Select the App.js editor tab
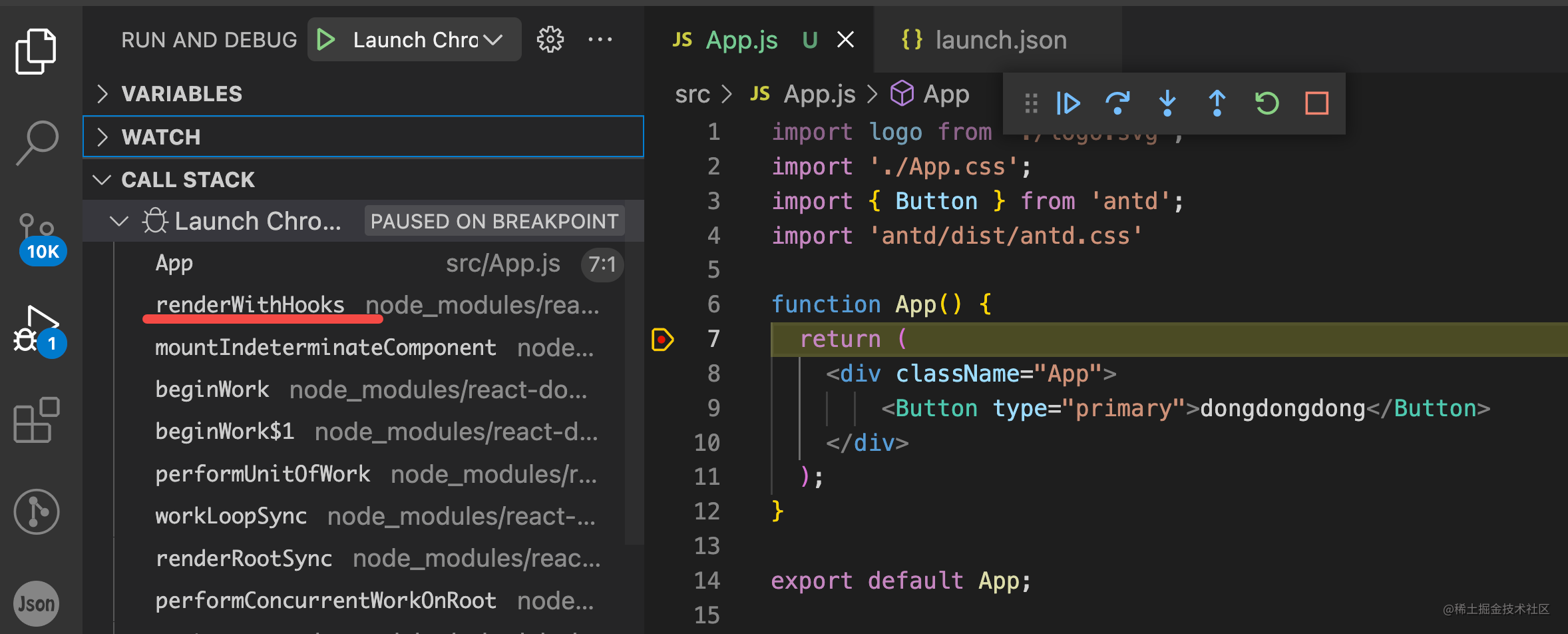The image size is (1568, 634). (741, 40)
